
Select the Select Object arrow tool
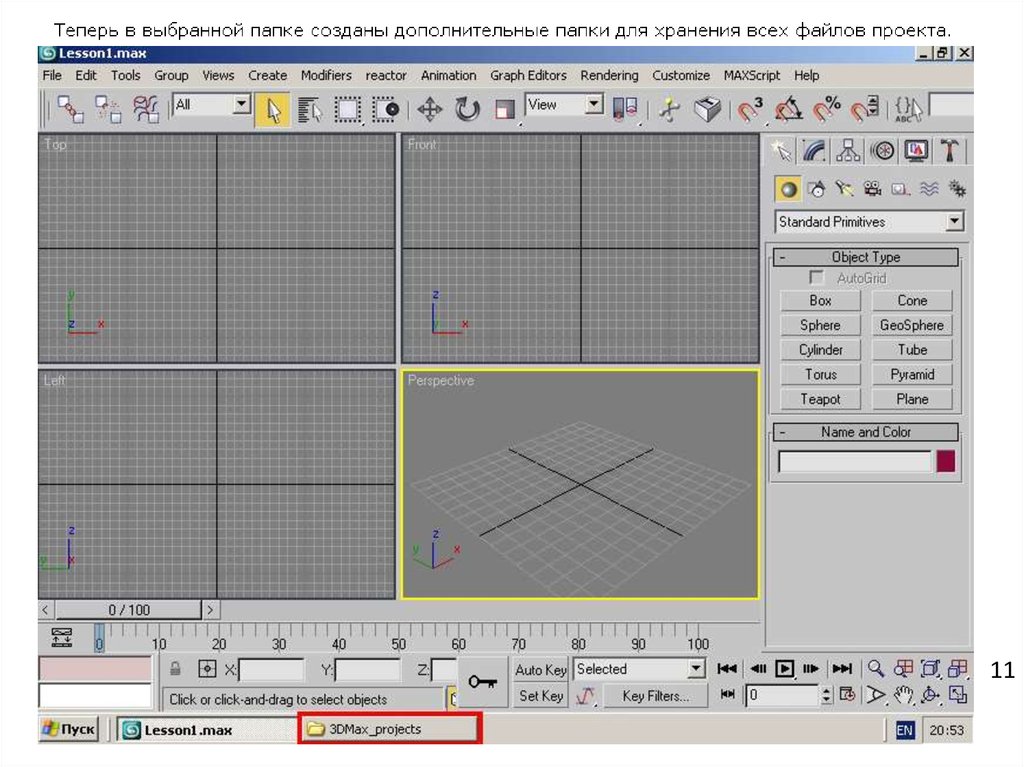pyautogui.click(x=268, y=109)
